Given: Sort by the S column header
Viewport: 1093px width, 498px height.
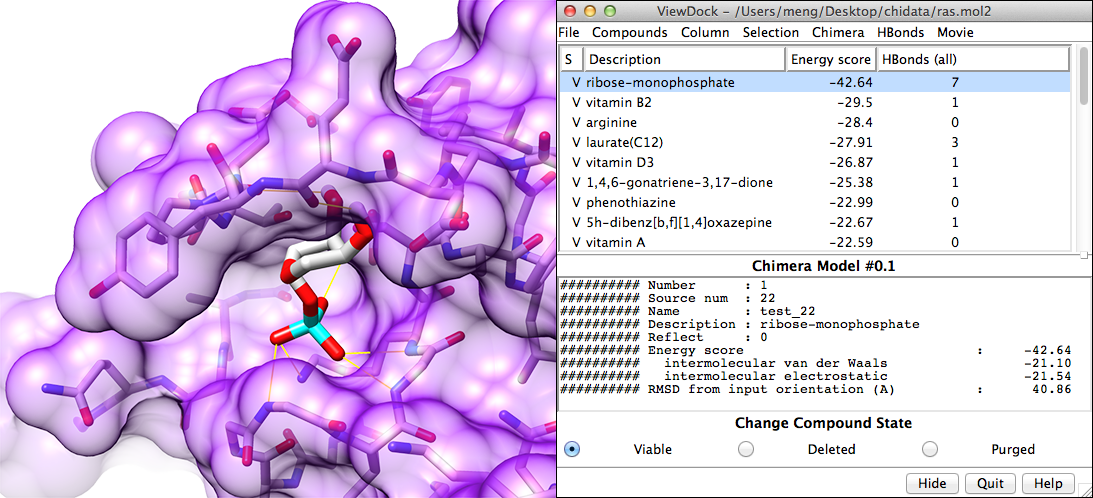Looking at the screenshot, I should pos(571,59).
